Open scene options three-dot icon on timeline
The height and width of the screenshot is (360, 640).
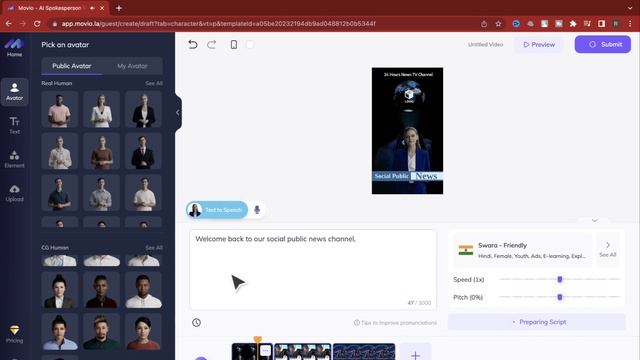[265, 351]
